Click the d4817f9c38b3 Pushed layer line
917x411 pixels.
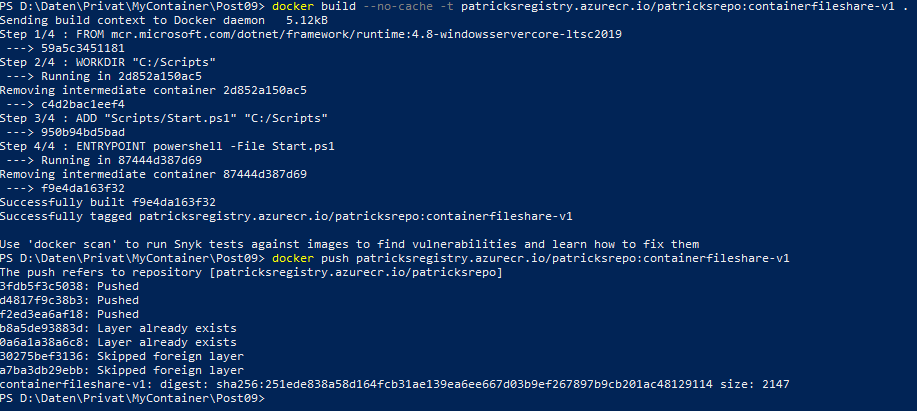tap(70, 301)
